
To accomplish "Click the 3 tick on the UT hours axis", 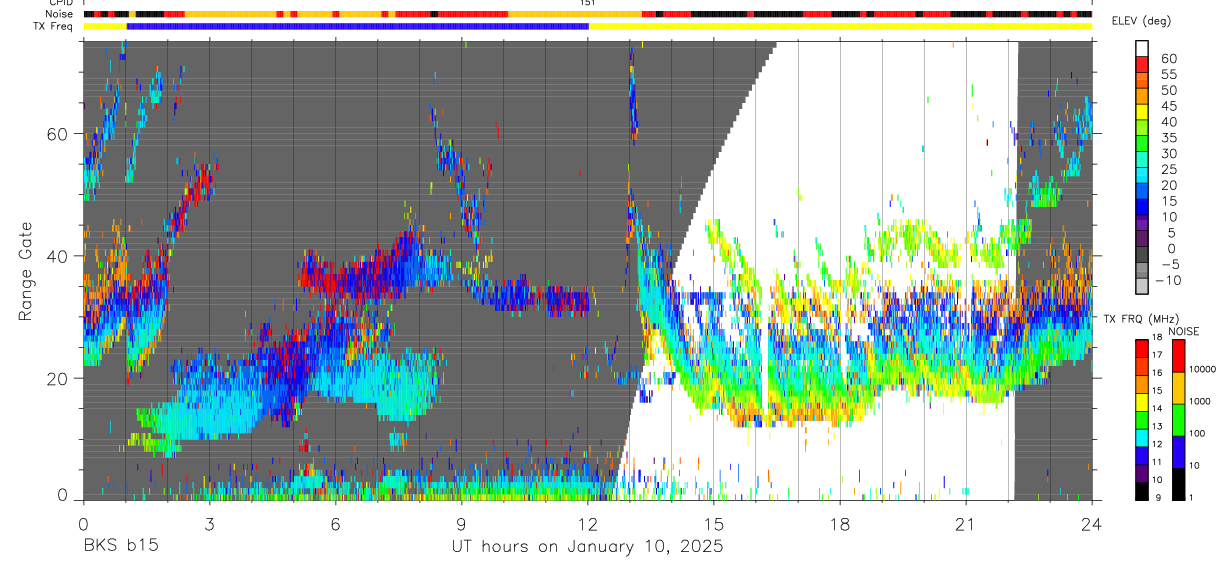I will tap(209, 523).
